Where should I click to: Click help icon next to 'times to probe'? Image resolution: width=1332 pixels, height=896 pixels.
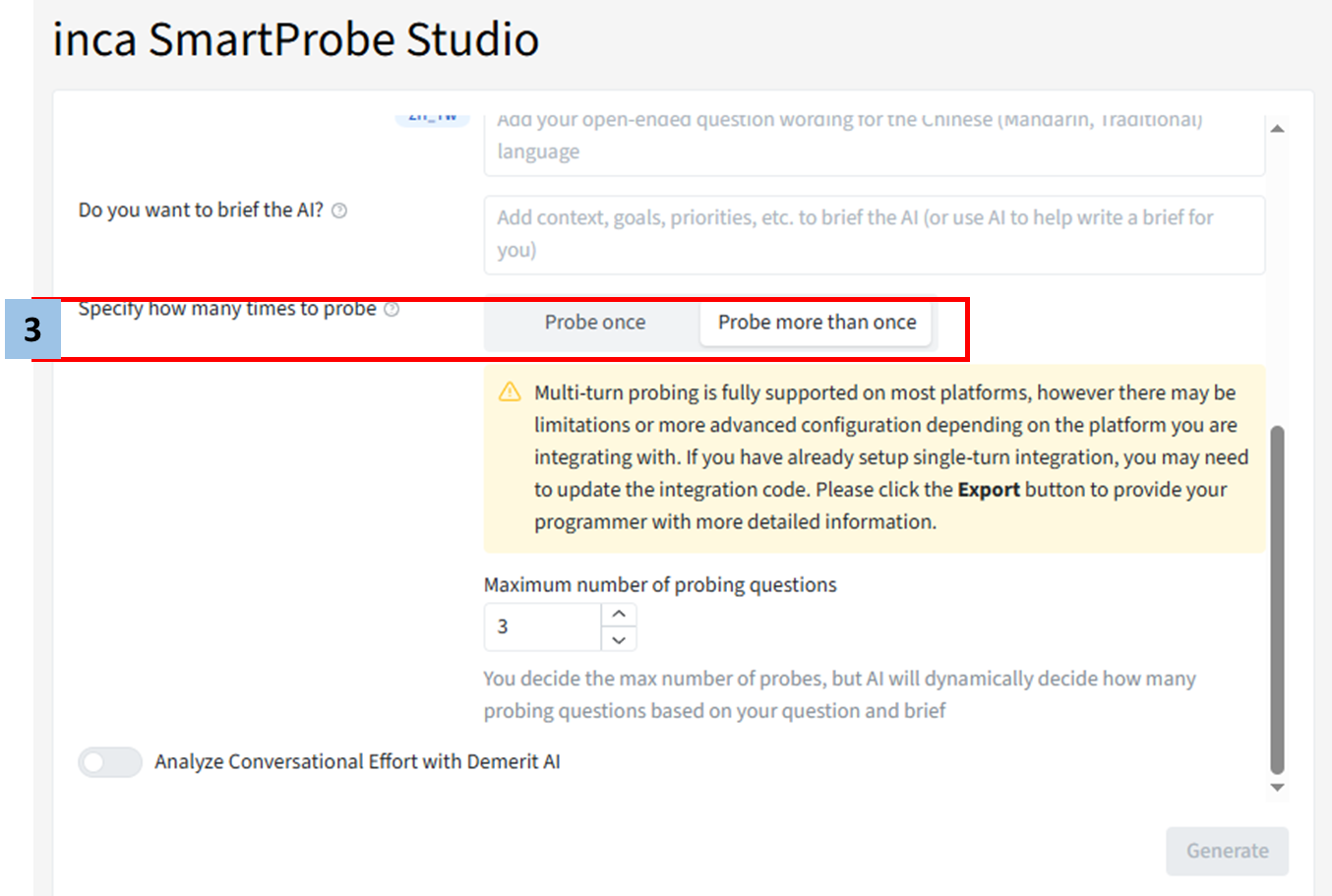pyautogui.click(x=392, y=310)
